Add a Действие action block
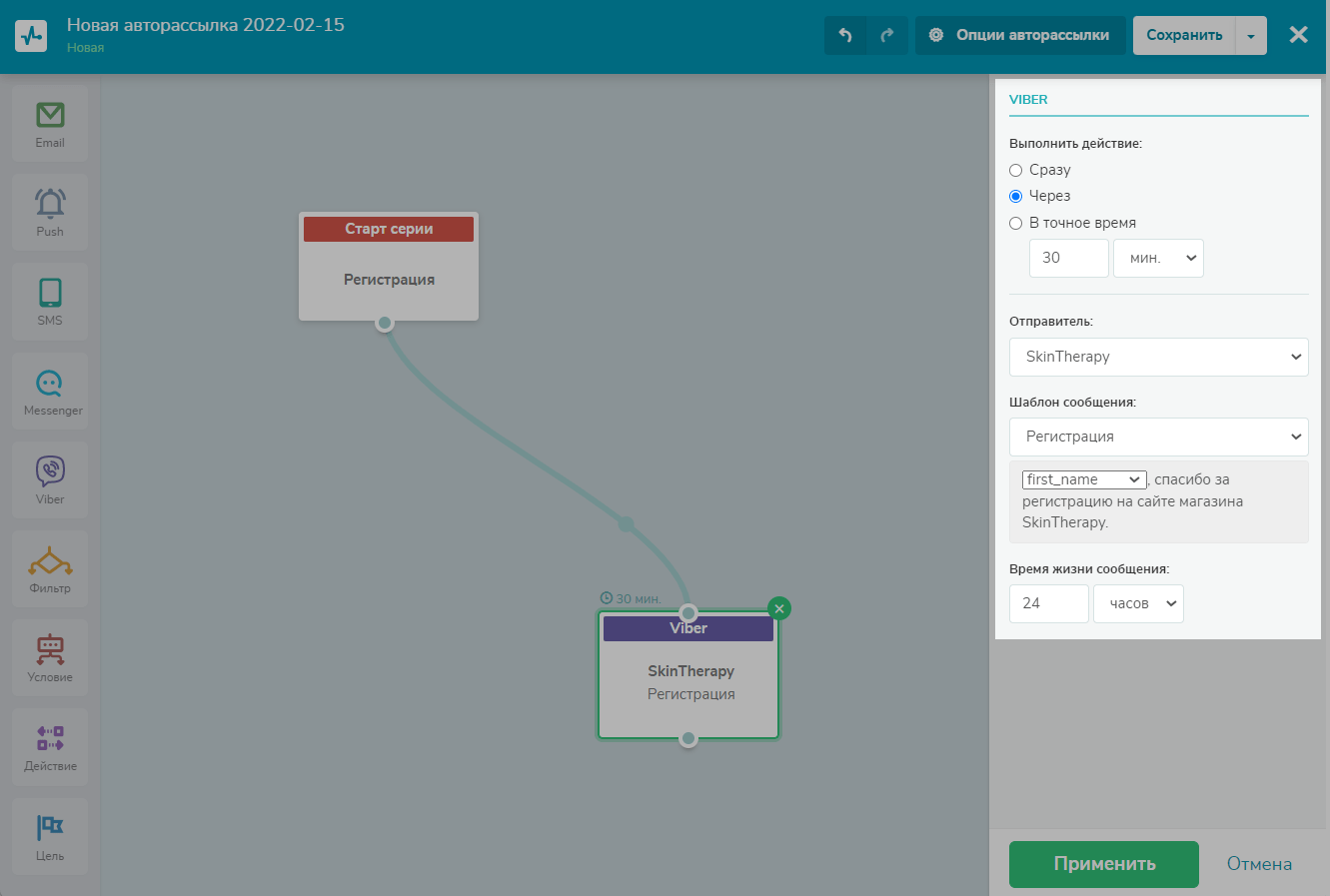The image size is (1330, 896). [50, 747]
